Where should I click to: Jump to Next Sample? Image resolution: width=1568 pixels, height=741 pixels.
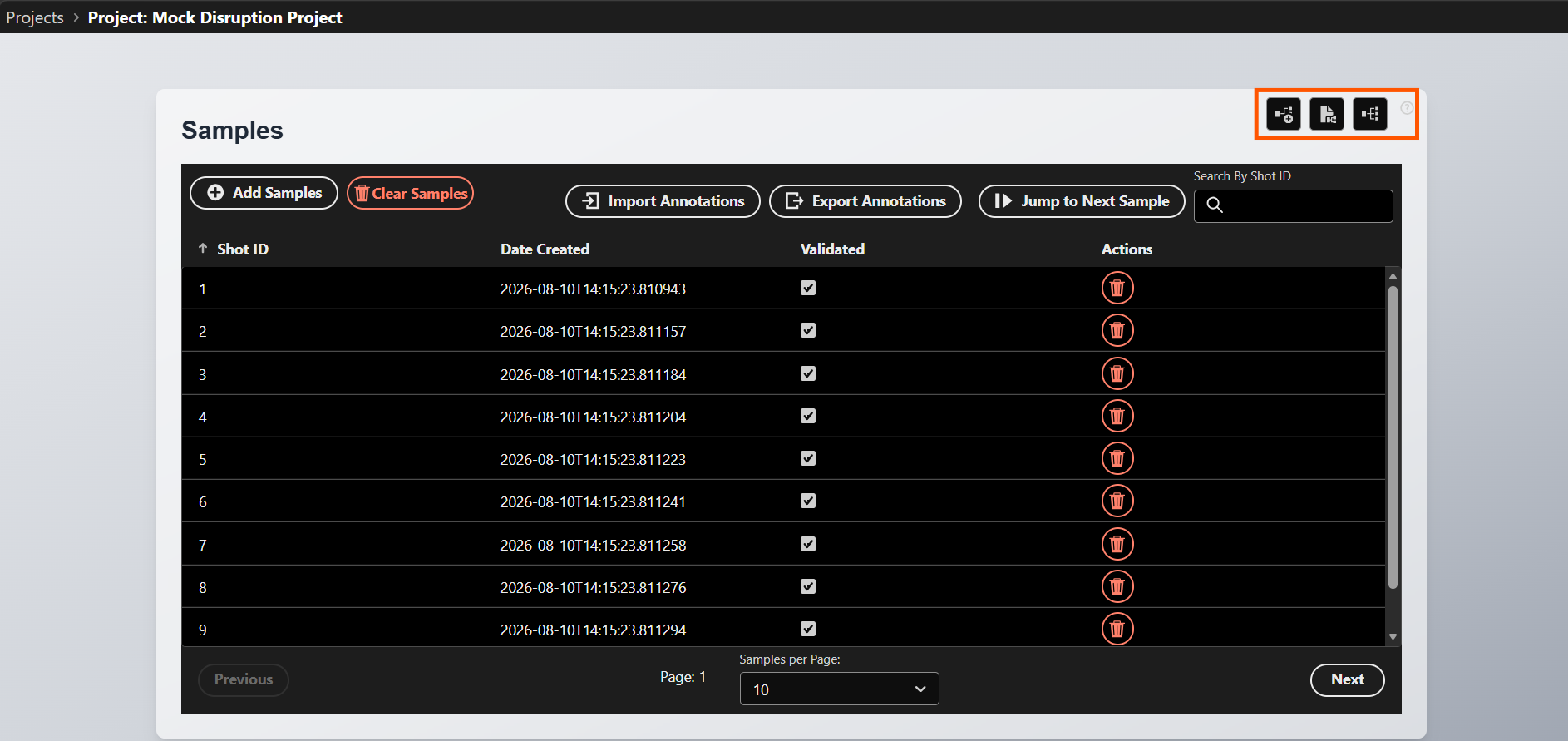coord(1082,201)
